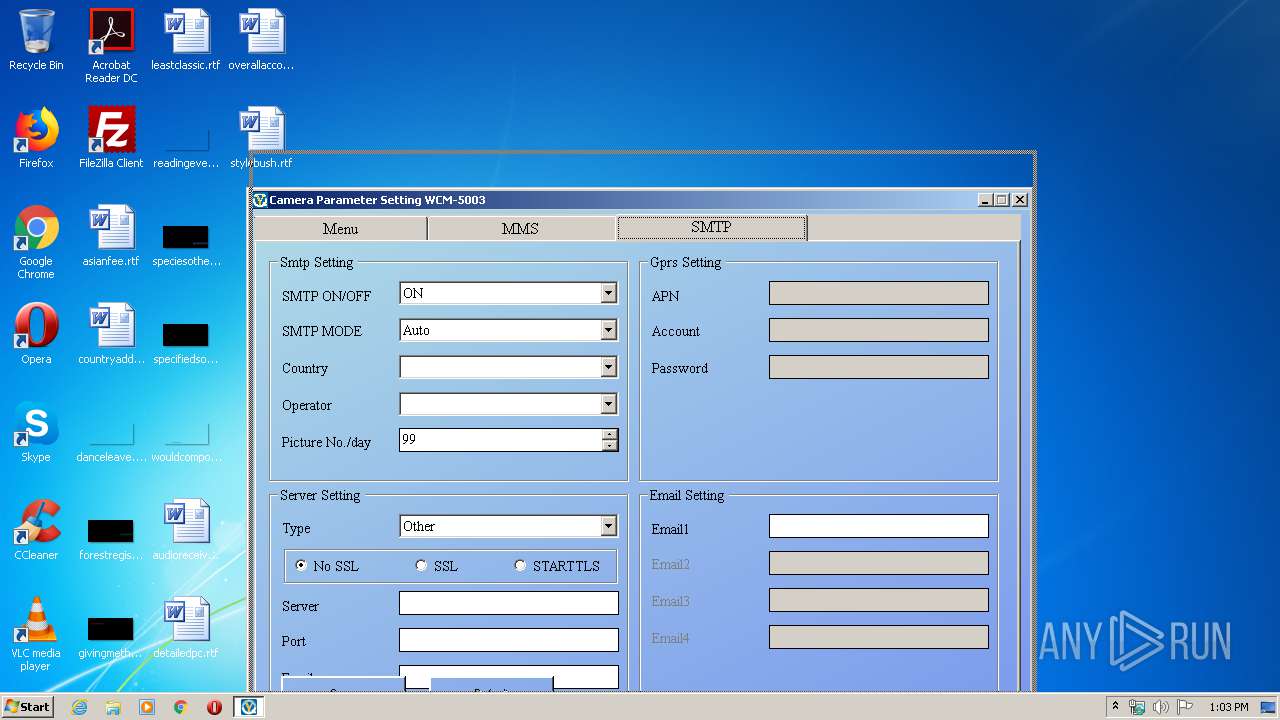Click the Gprs Account field
The image size is (1280, 720).
(x=879, y=330)
